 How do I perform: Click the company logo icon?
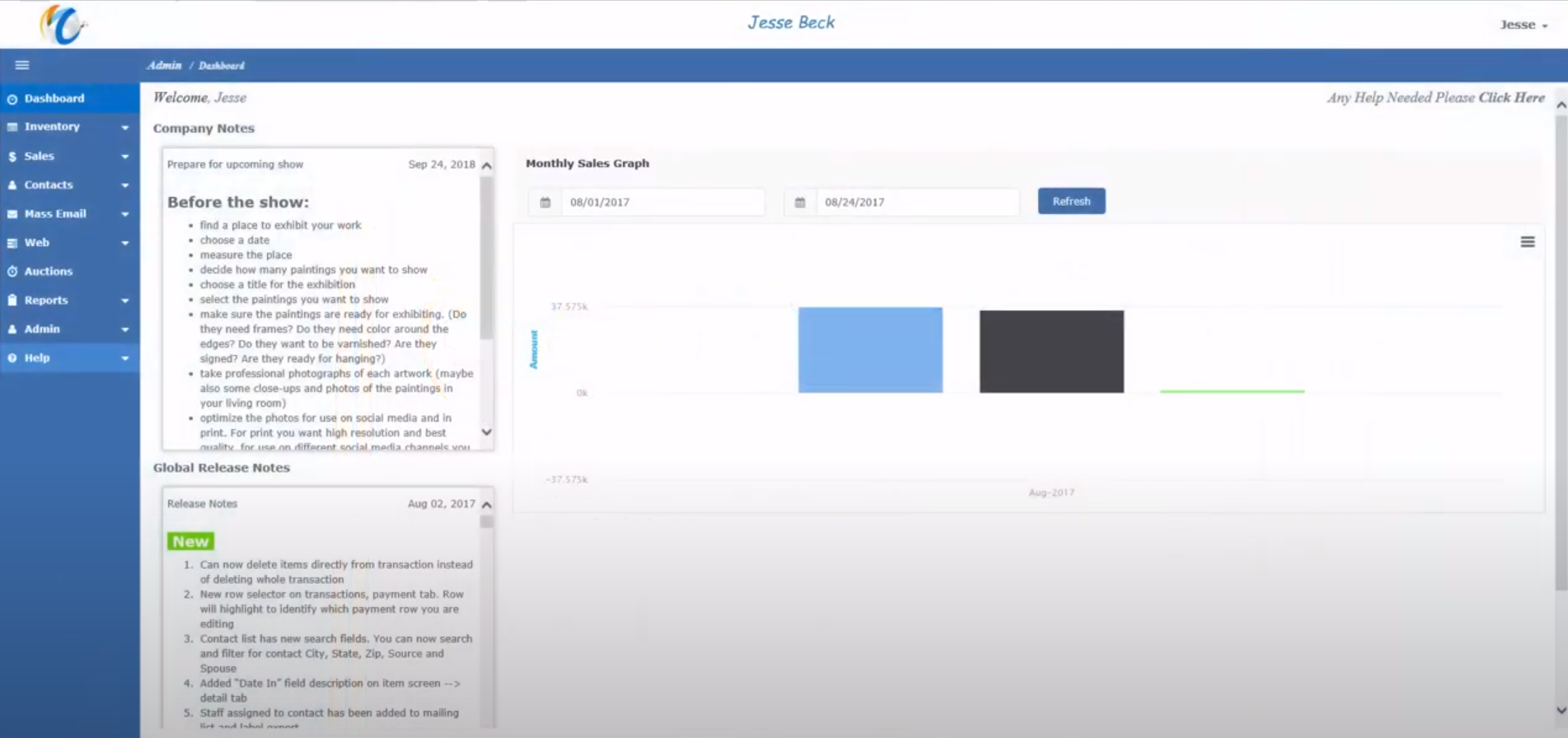pos(63,24)
